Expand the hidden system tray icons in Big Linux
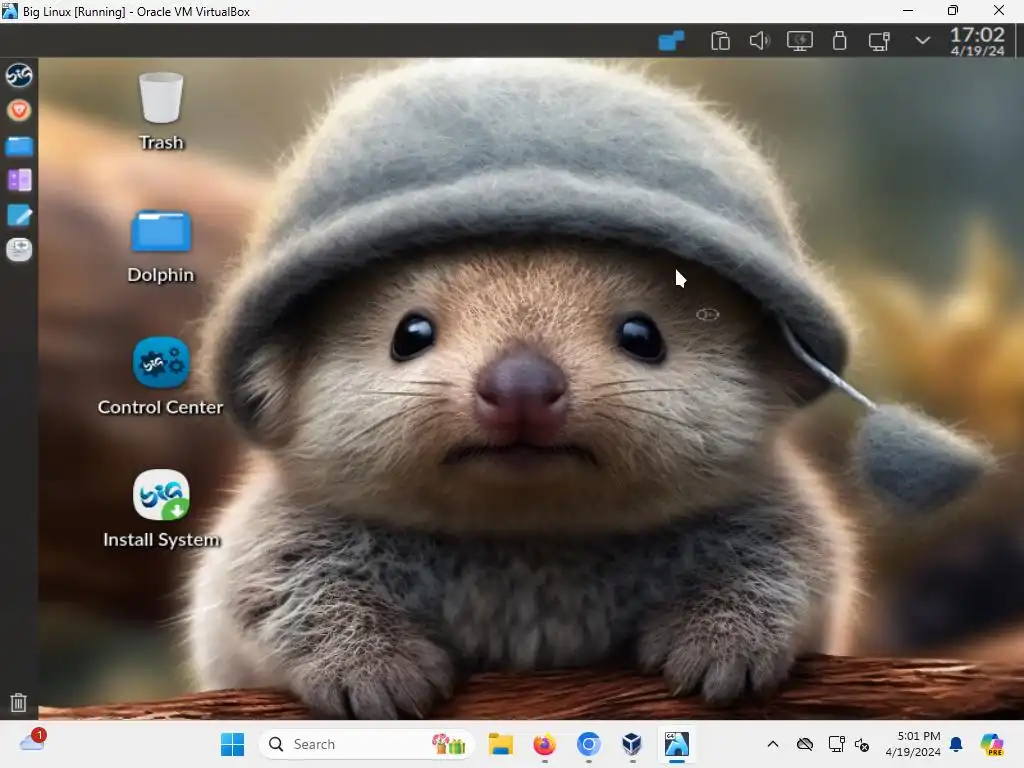This screenshot has height=768, width=1024. coord(923,41)
